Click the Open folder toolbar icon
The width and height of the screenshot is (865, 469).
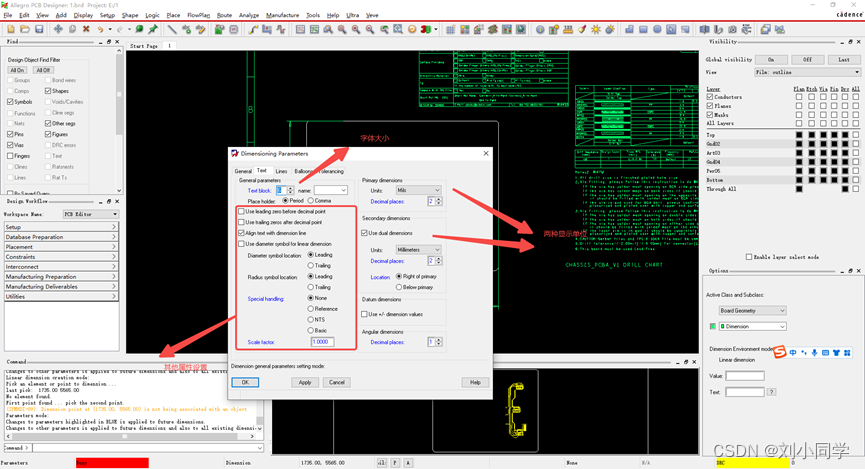[x=24, y=29]
